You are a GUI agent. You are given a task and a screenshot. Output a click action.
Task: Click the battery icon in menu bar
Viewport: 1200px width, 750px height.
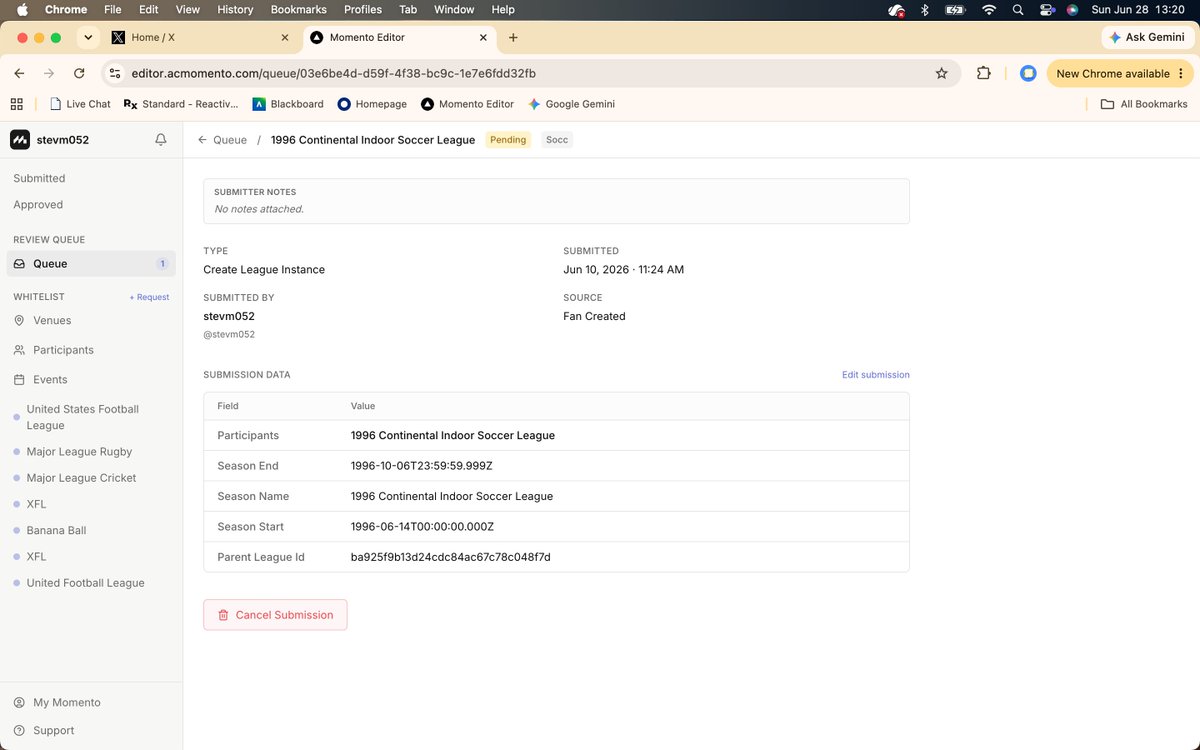click(x=956, y=10)
